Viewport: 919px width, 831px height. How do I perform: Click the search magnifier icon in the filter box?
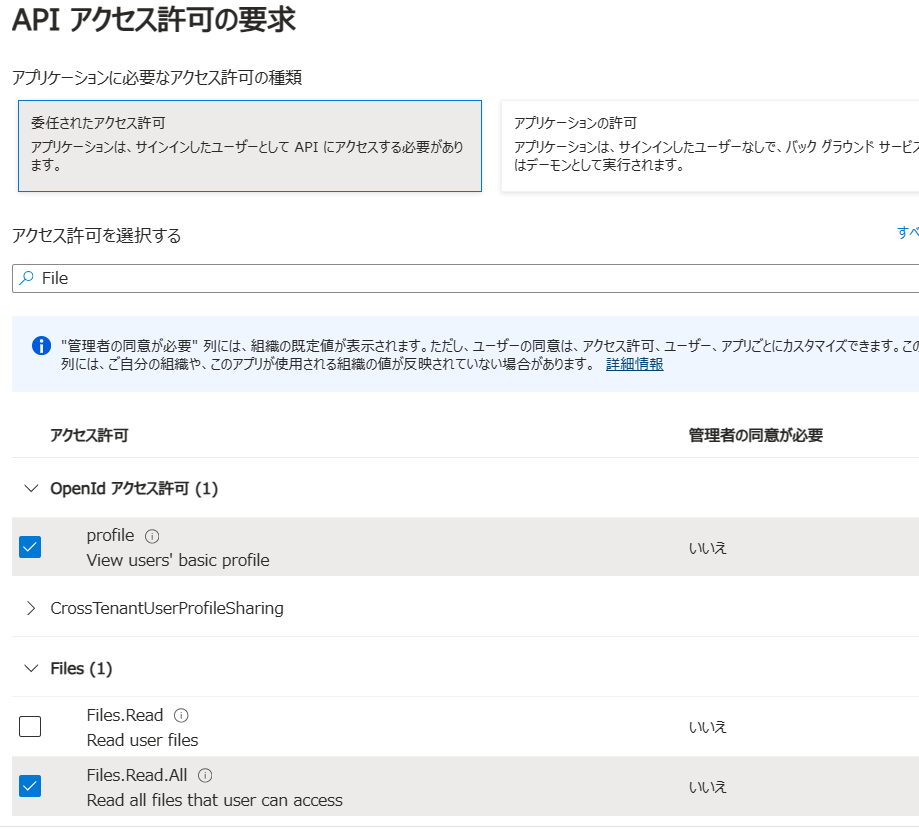pyautogui.click(x=26, y=278)
